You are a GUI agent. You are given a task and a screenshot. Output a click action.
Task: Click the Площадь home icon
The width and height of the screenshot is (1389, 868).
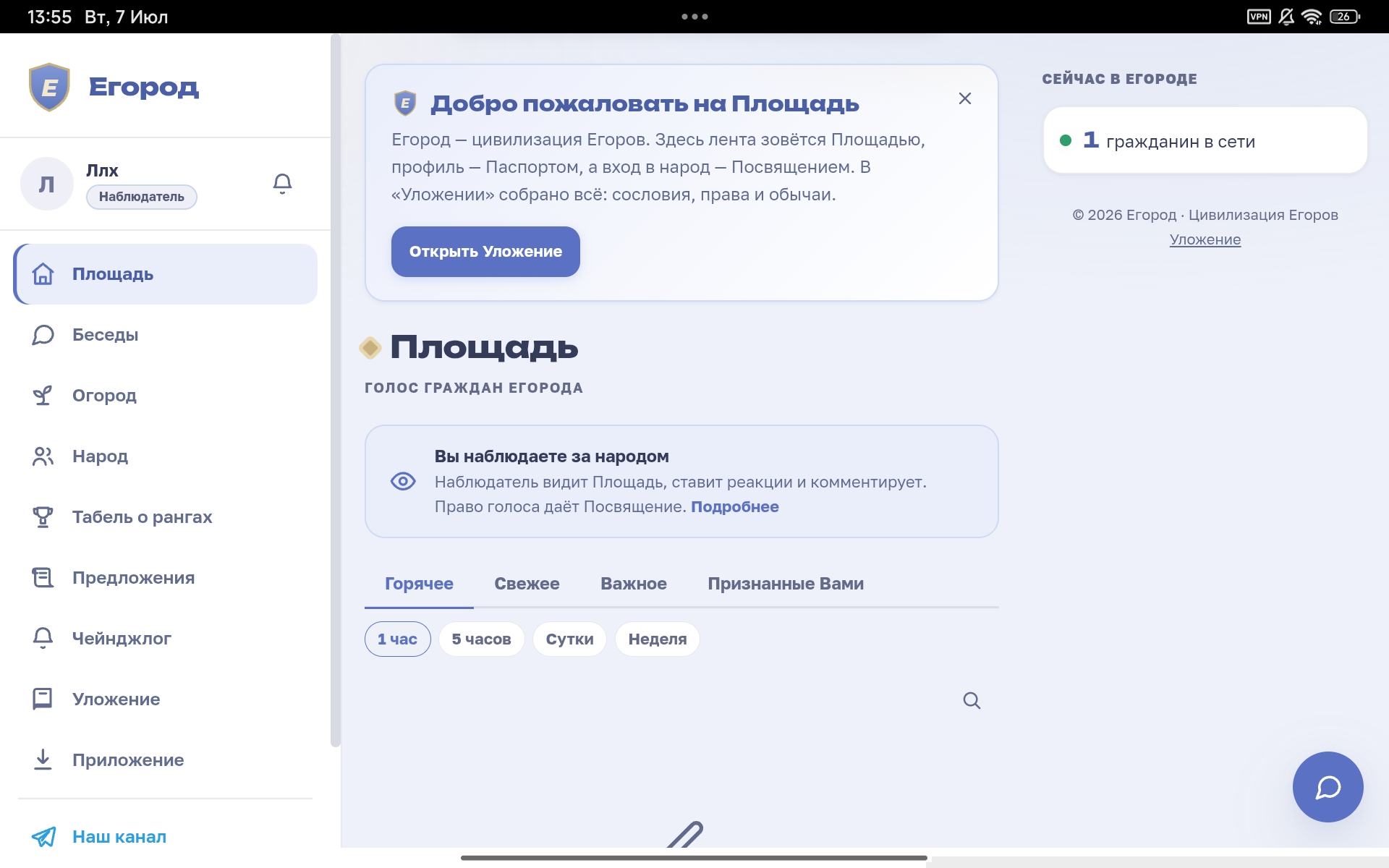pyautogui.click(x=43, y=274)
